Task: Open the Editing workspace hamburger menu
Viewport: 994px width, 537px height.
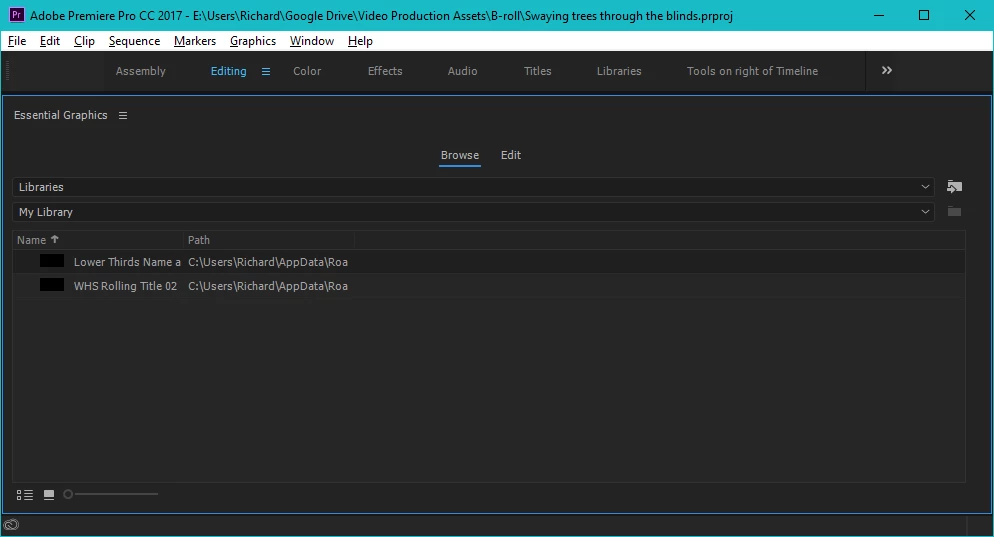Action: (266, 72)
